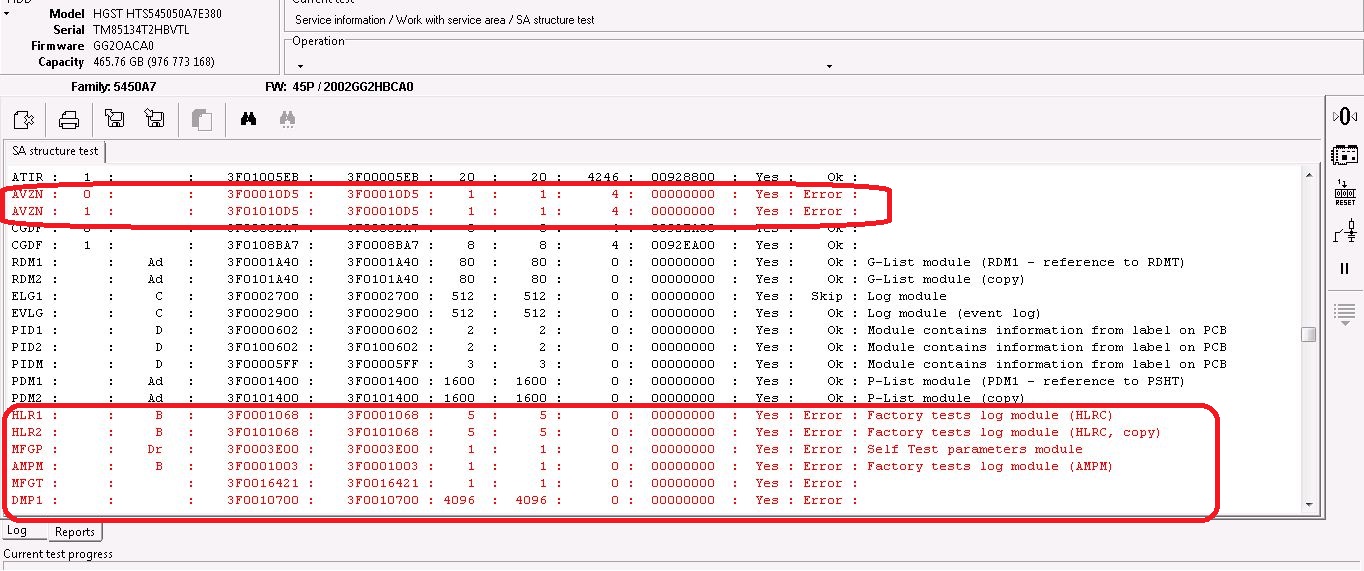The width and height of the screenshot is (1364, 571).
Task: Click the Current test progress label
Action: (x=58, y=554)
